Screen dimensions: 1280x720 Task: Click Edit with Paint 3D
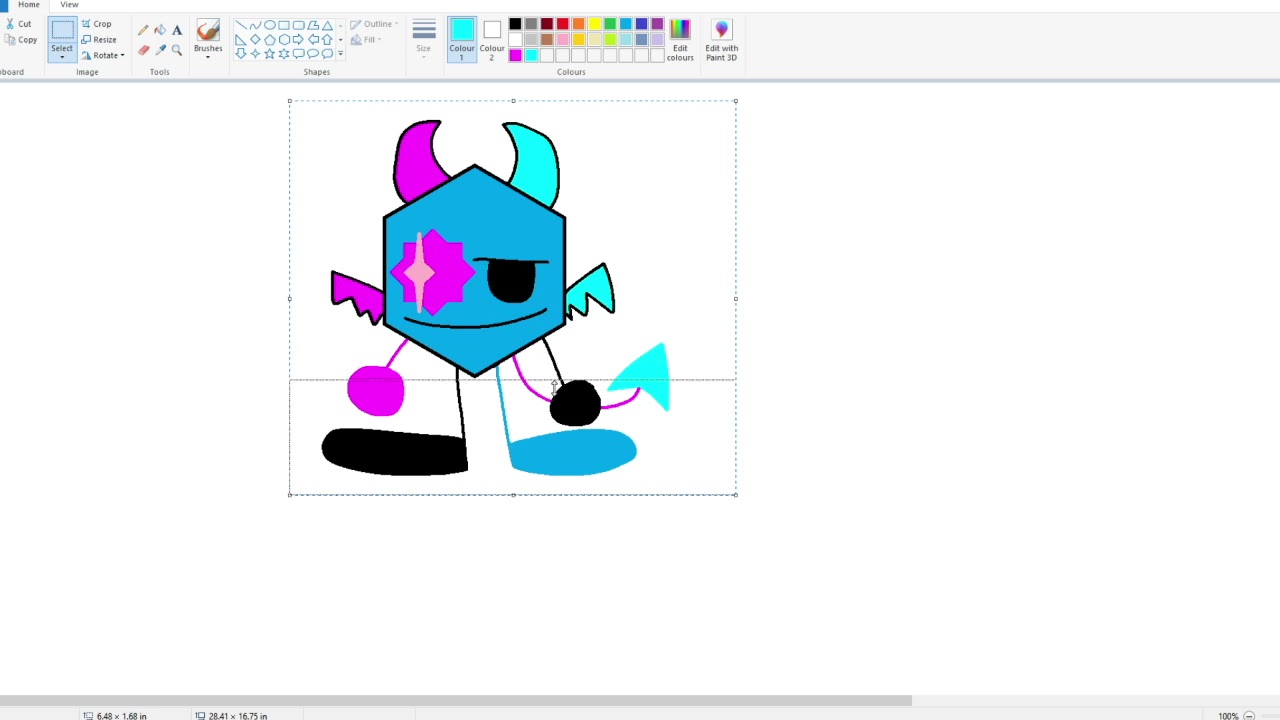pyautogui.click(x=721, y=40)
